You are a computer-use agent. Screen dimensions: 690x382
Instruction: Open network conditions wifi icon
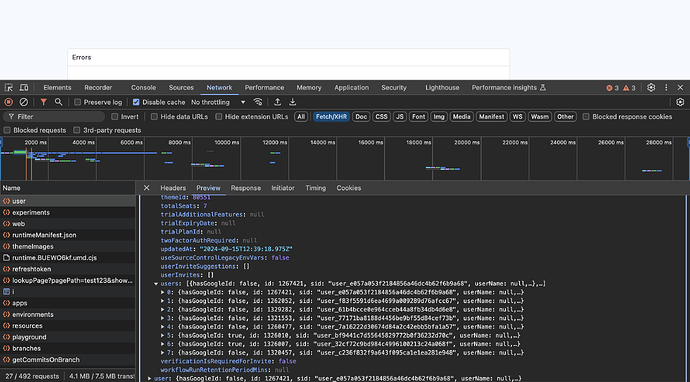pos(258,102)
